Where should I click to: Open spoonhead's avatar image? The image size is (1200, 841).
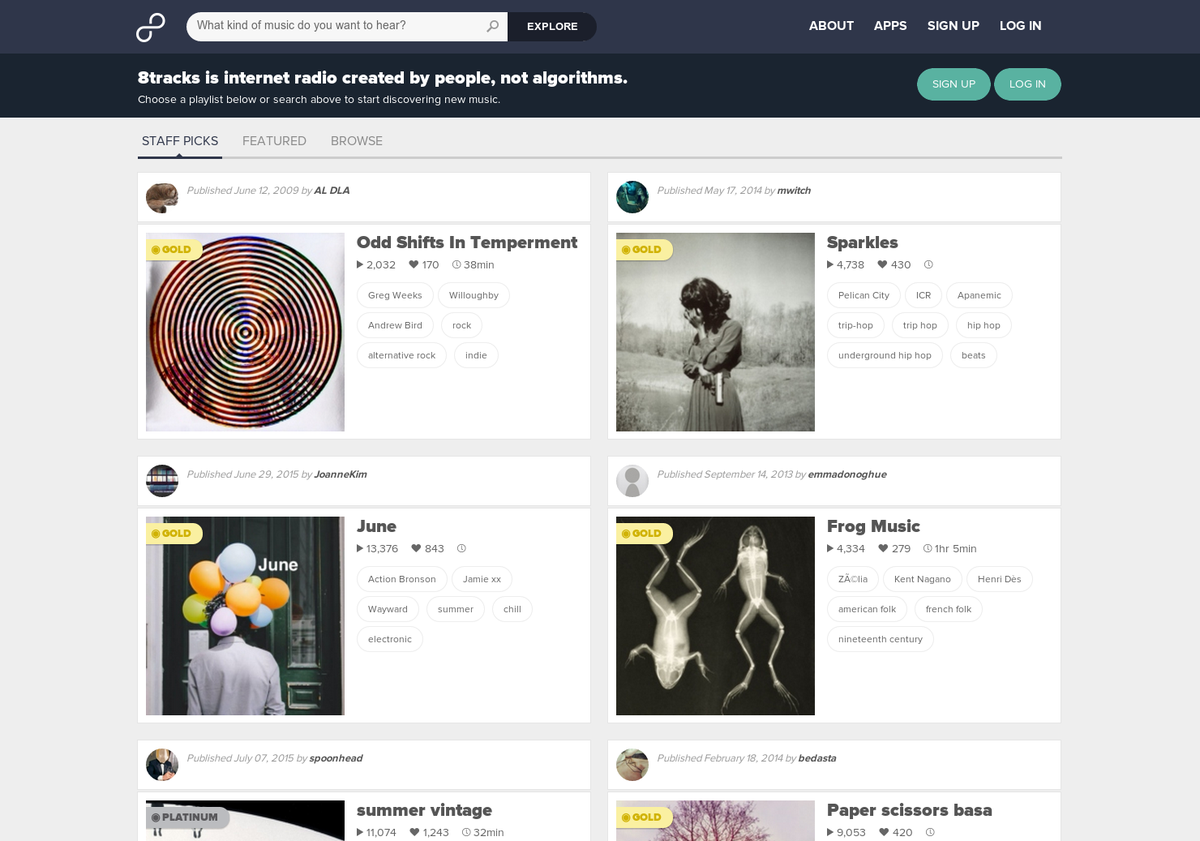click(162, 765)
